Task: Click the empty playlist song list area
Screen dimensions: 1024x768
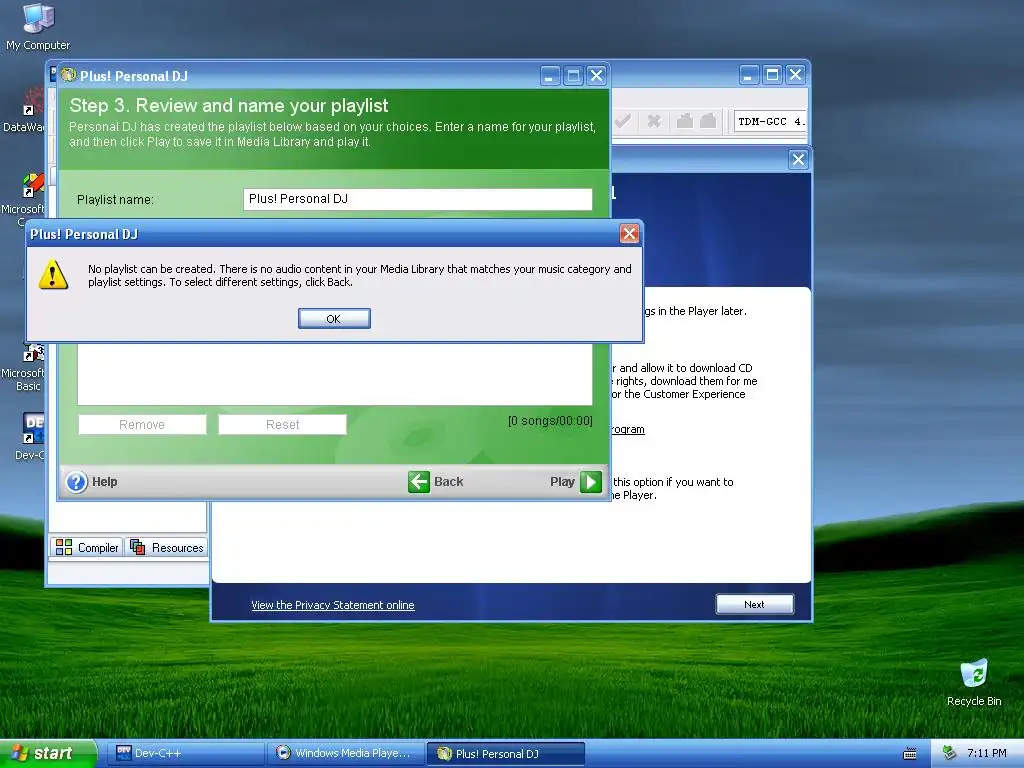Action: point(334,373)
